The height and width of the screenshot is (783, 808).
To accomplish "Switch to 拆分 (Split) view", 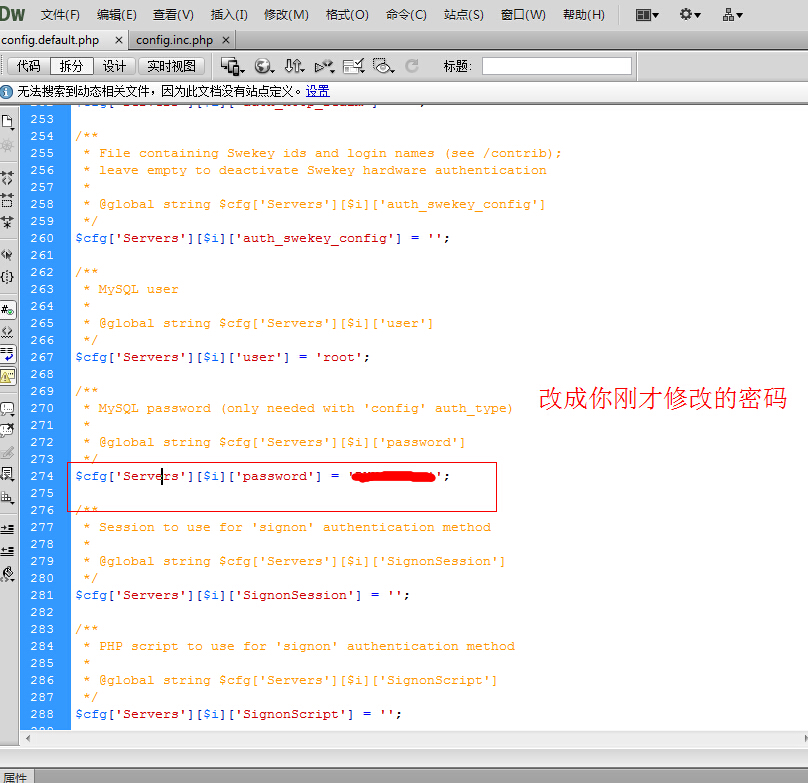I will [71, 66].
